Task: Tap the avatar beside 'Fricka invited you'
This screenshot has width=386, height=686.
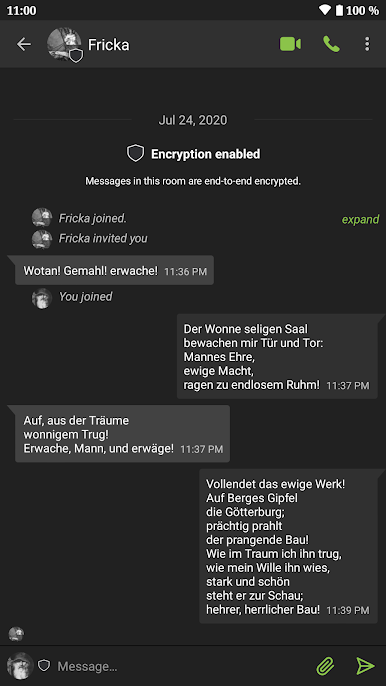Action: click(42, 239)
